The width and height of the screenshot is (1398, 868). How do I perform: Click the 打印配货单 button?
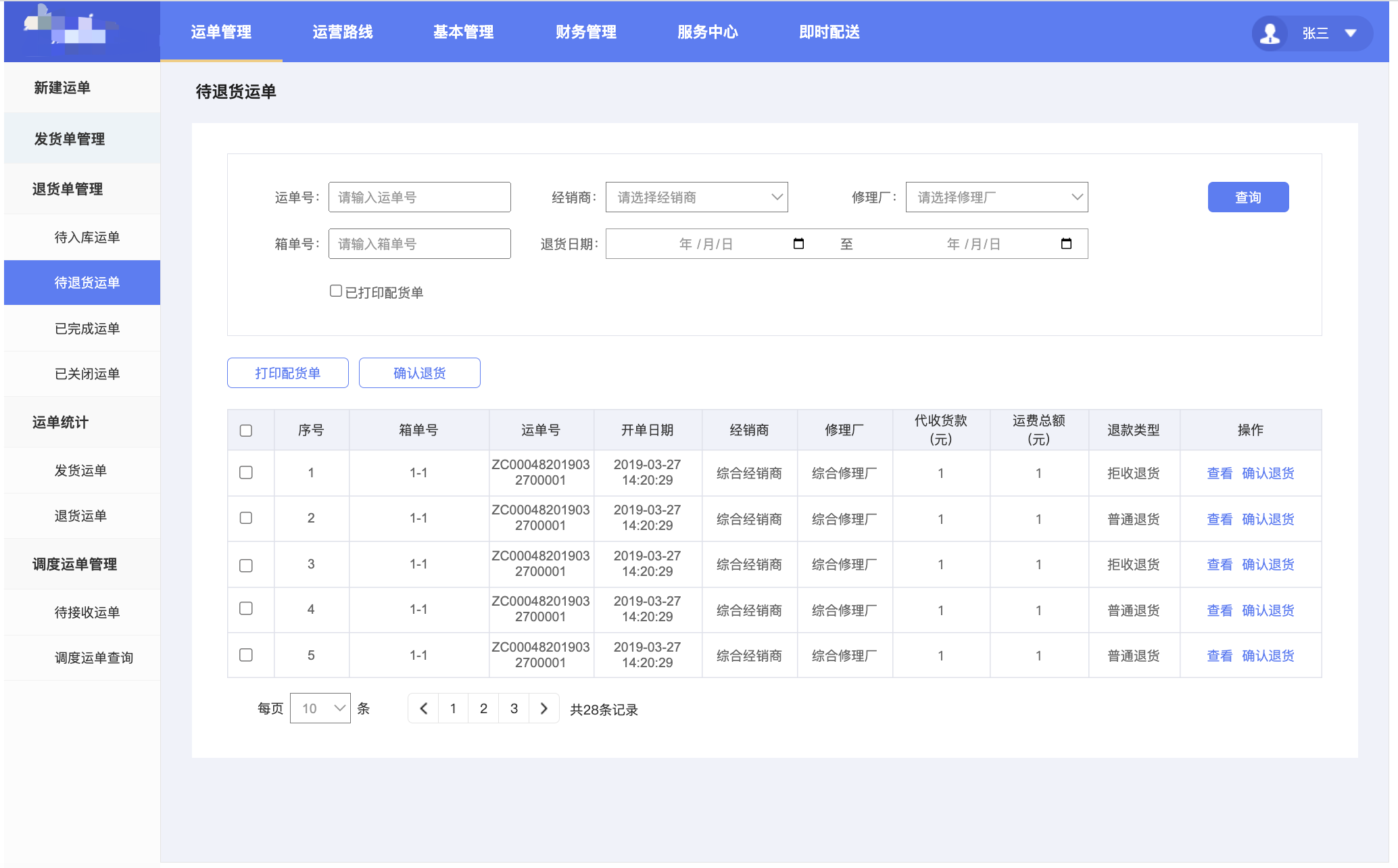click(288, 373)
